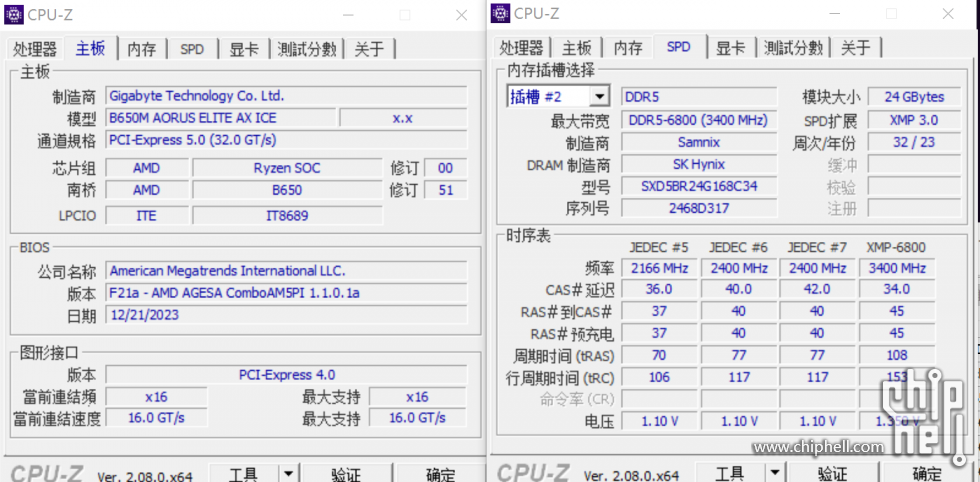Expand the 工具 dropdown arrow in left window
980x482 pixels.
pos(288,473)
